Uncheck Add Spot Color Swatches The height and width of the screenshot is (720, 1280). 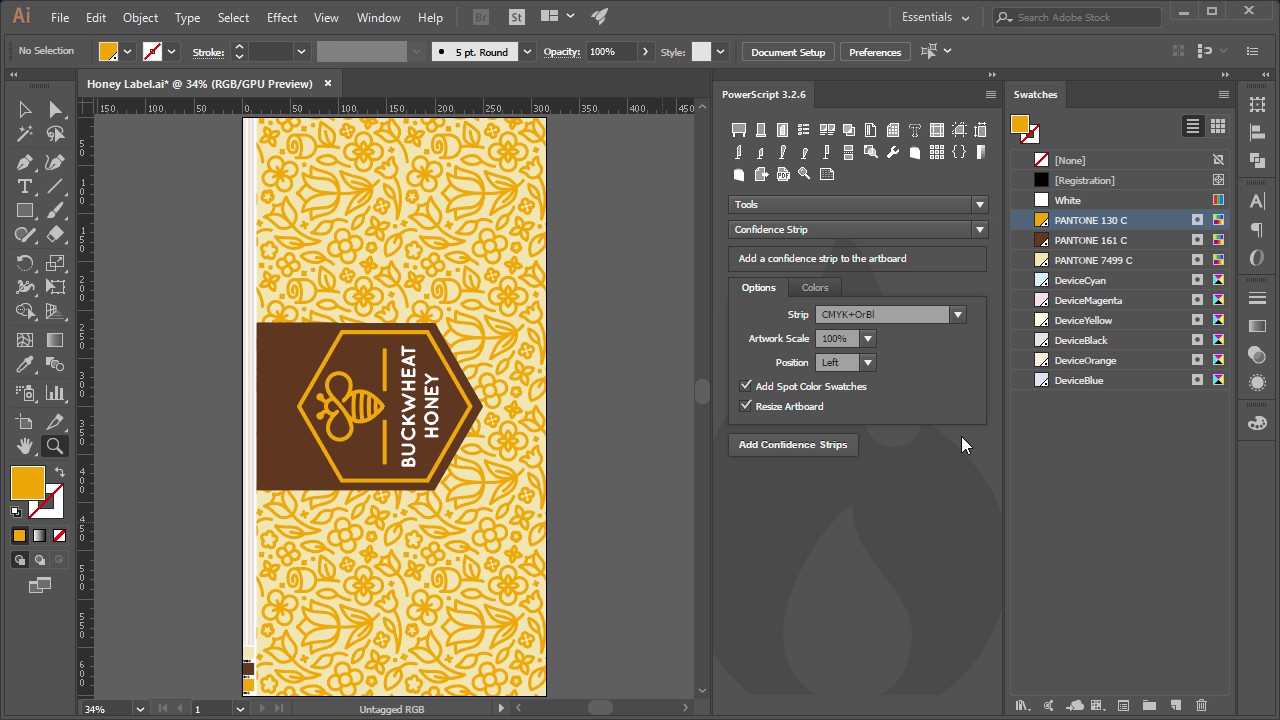[746, 386]
